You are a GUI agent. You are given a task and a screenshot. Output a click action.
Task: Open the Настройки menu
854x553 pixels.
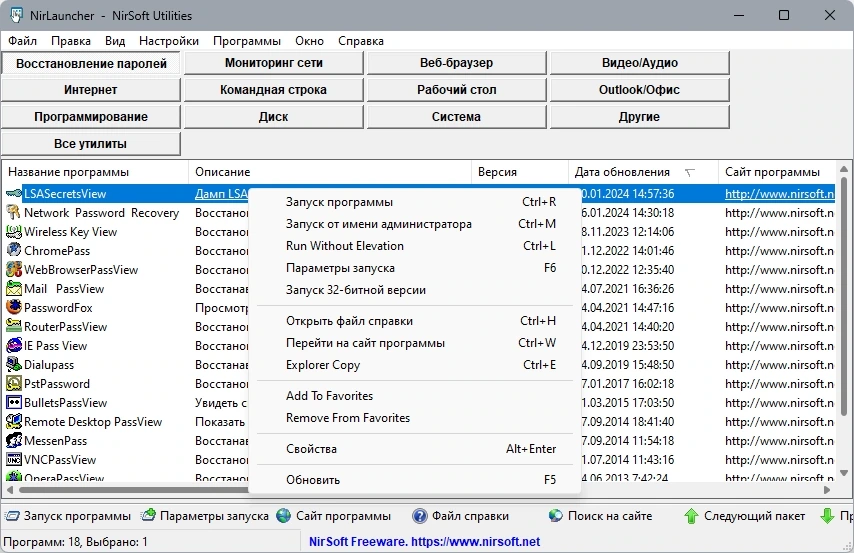tap(169, 41)
